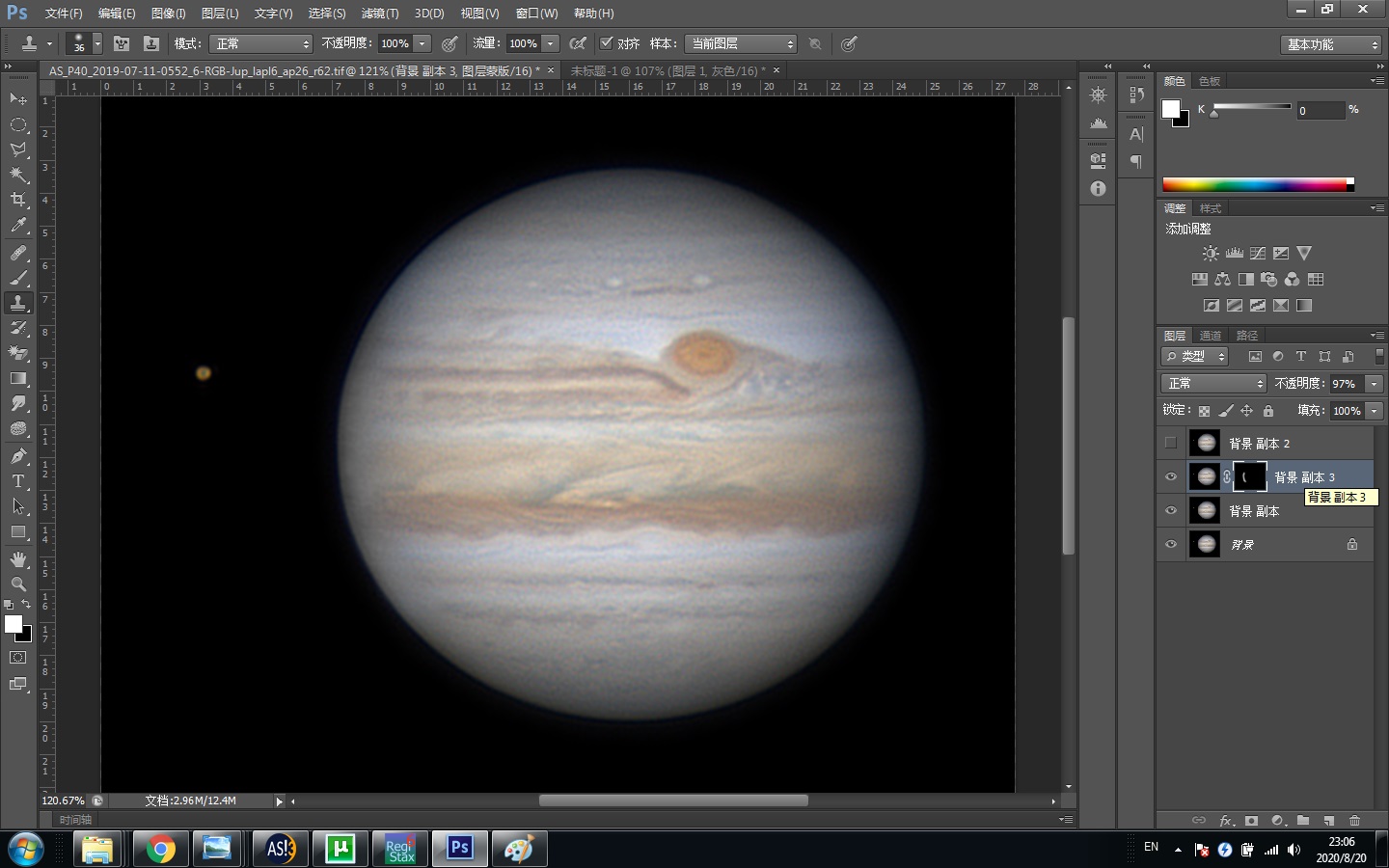1389x868 pixels.
Task: Open the 基本功能 workspace dropdown
Action: [x=1332, y=44]
